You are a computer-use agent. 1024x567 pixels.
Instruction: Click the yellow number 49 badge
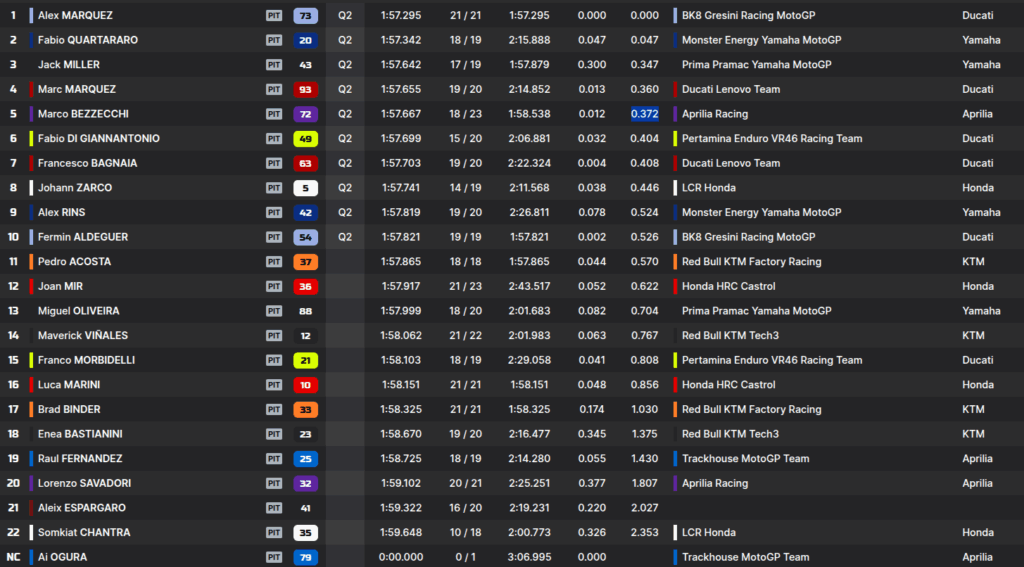point(306,139)
